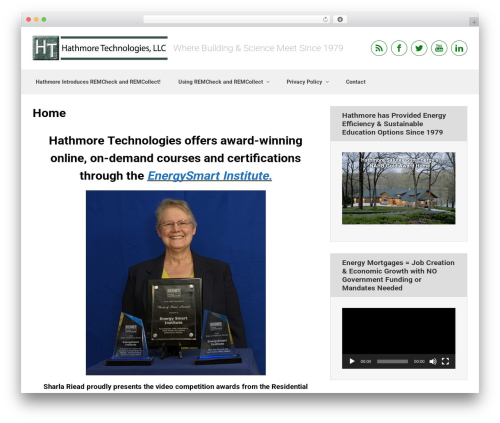
Task: Click the photo of Sharla with awards
Action: (x=176, y=283)
